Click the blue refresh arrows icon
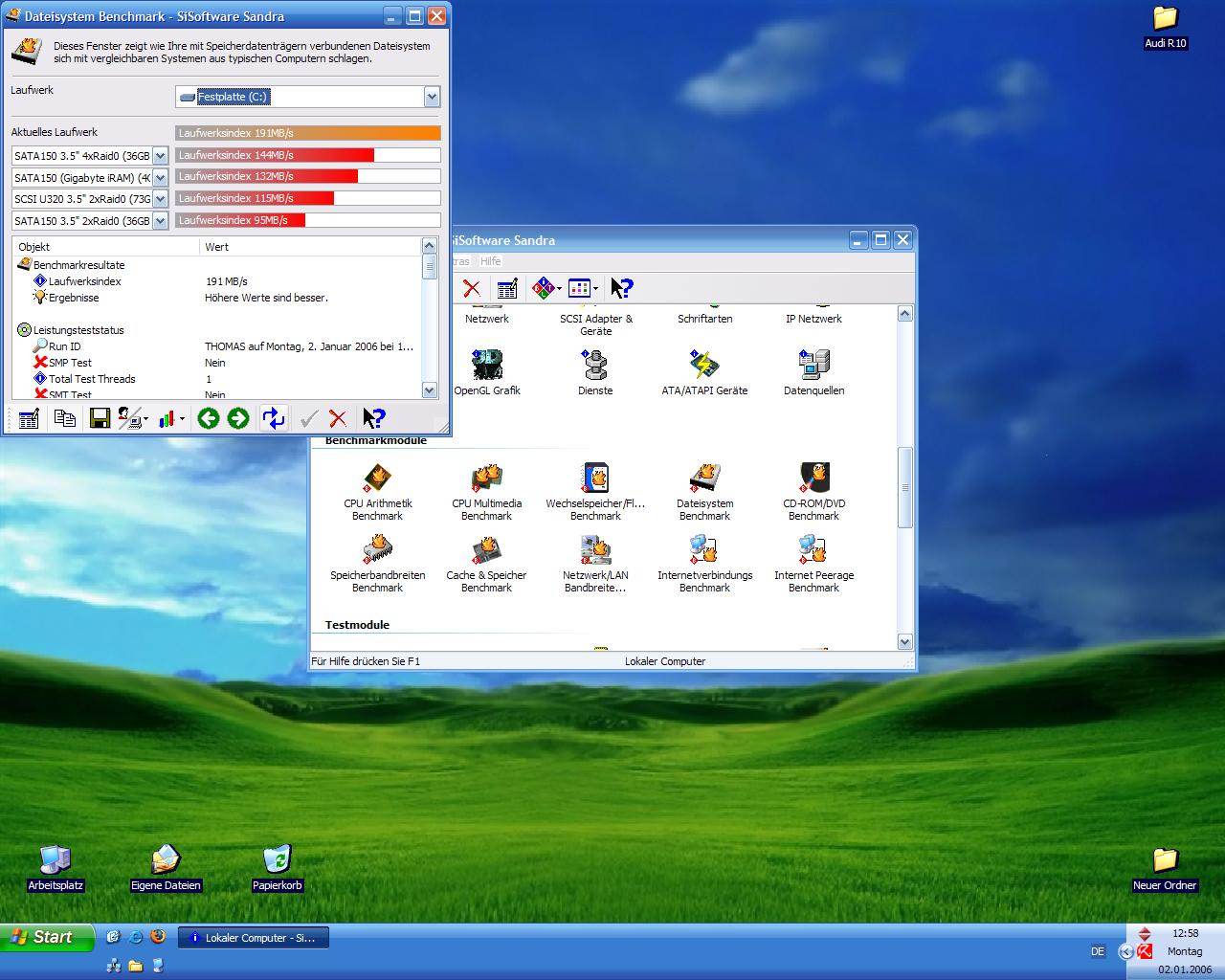The image size is (1225, 980). [x=273, y=418]
